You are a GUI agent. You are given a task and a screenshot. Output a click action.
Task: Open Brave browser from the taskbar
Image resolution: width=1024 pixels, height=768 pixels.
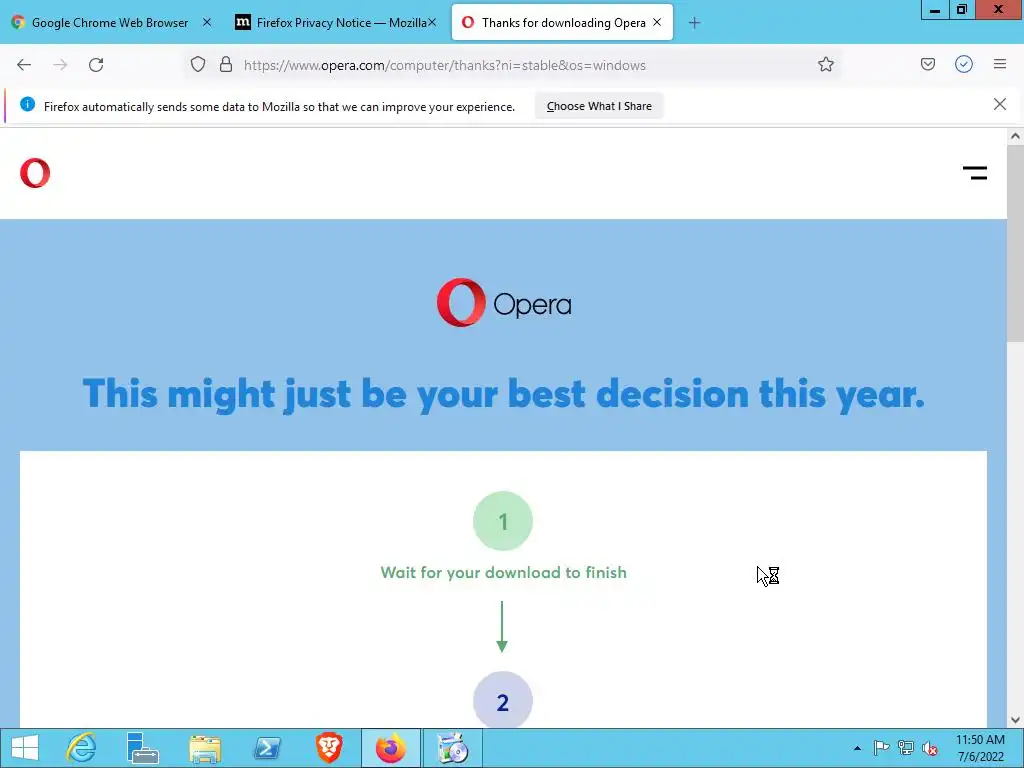328,748
